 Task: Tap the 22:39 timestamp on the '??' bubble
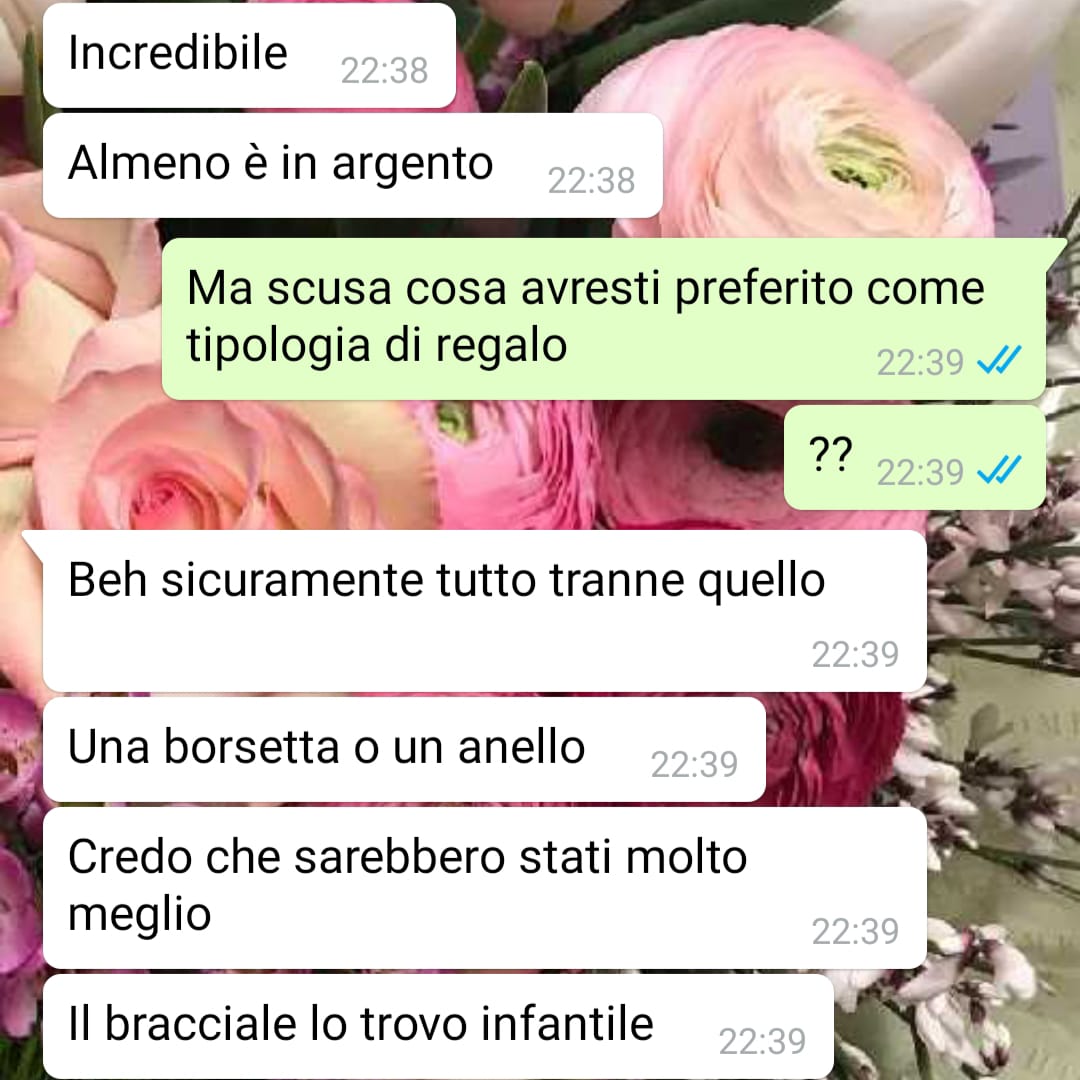click(920, 472)
